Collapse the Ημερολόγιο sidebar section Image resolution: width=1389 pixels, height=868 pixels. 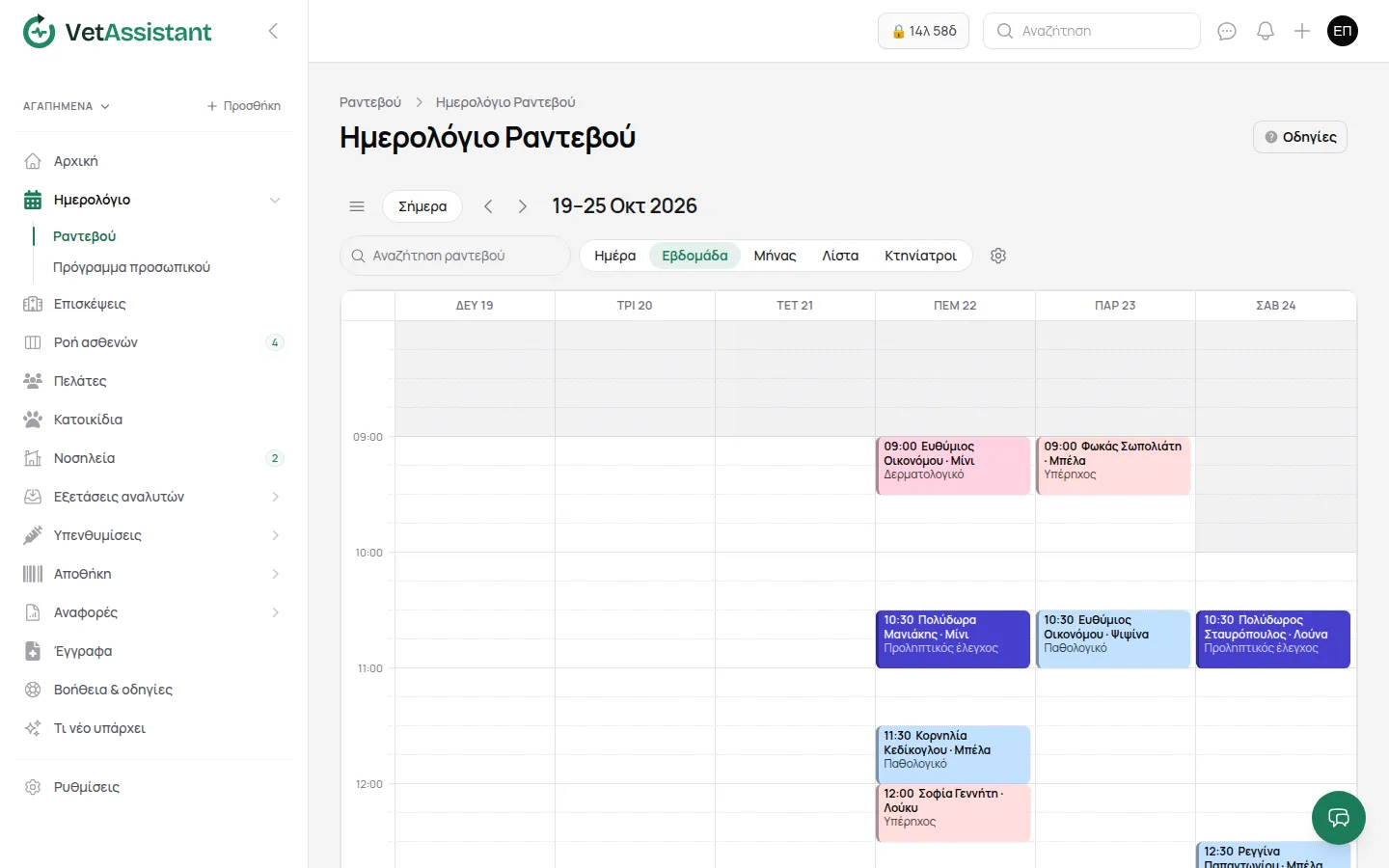pyautogui.click(x=275, y=200)
